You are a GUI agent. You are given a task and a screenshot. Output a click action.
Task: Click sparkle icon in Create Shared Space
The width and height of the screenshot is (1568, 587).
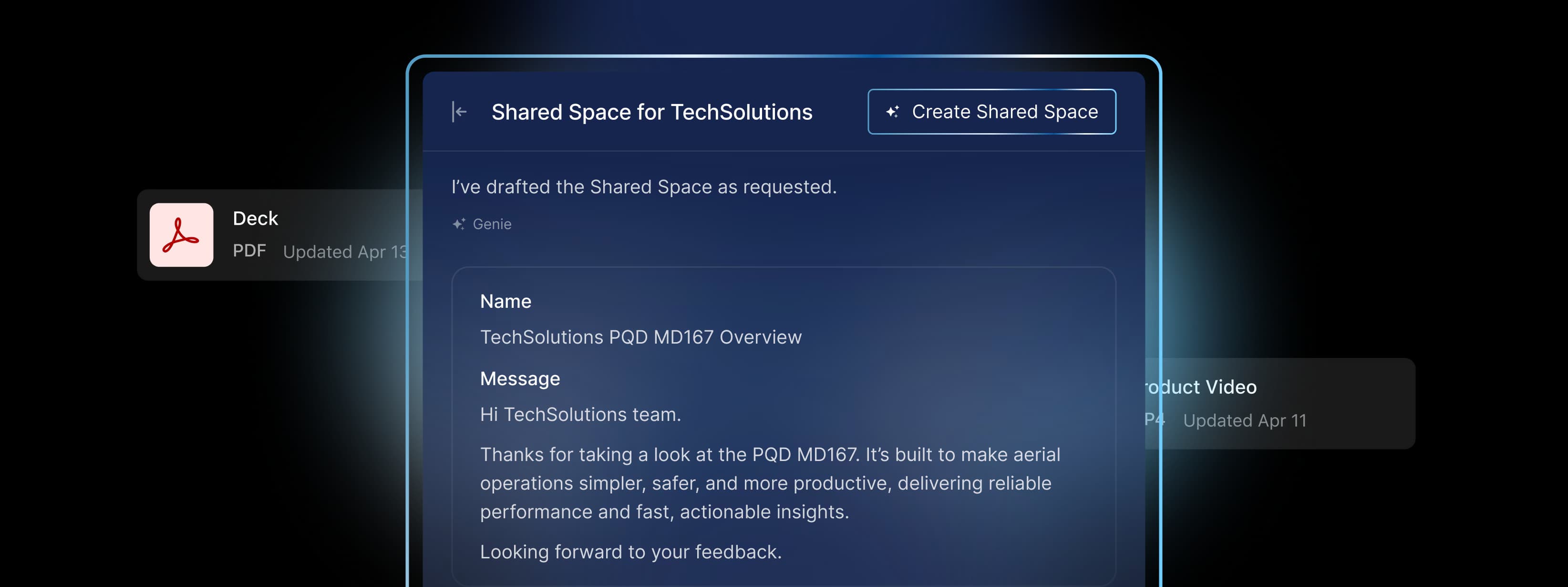coord(892,112)
